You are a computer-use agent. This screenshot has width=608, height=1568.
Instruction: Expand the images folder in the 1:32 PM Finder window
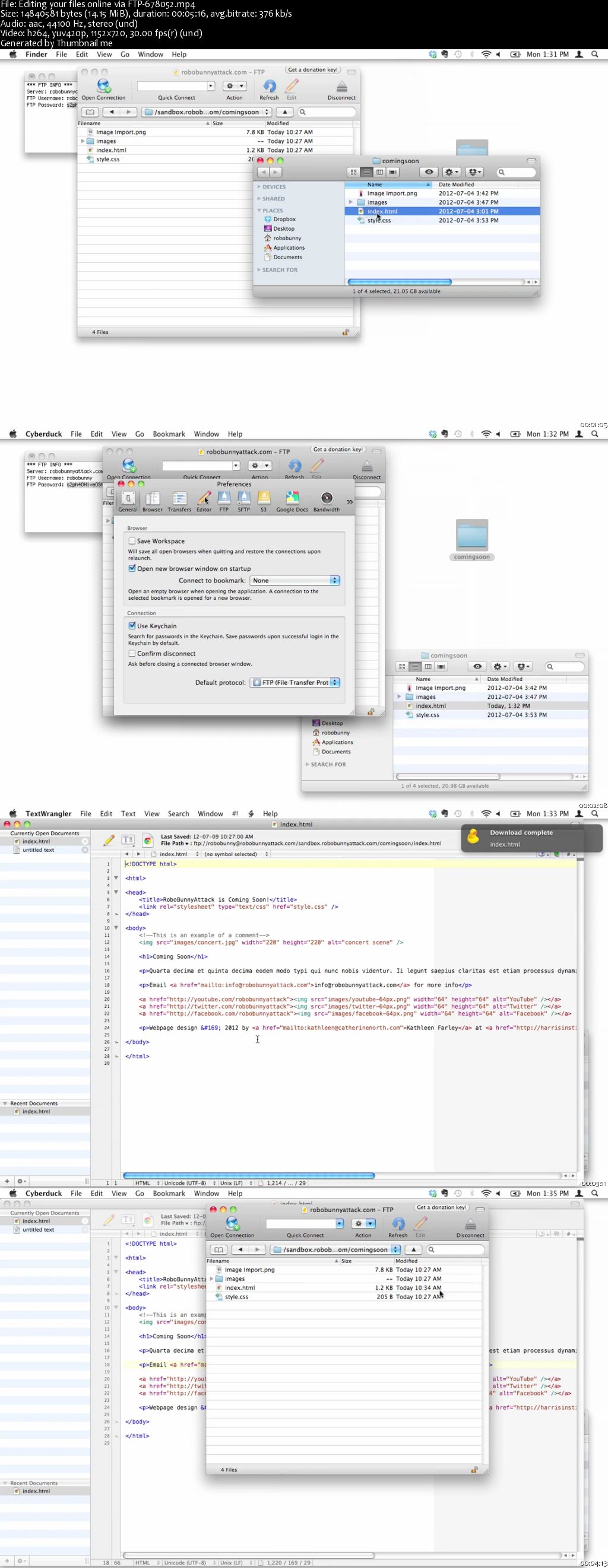[x=399, y=696]
